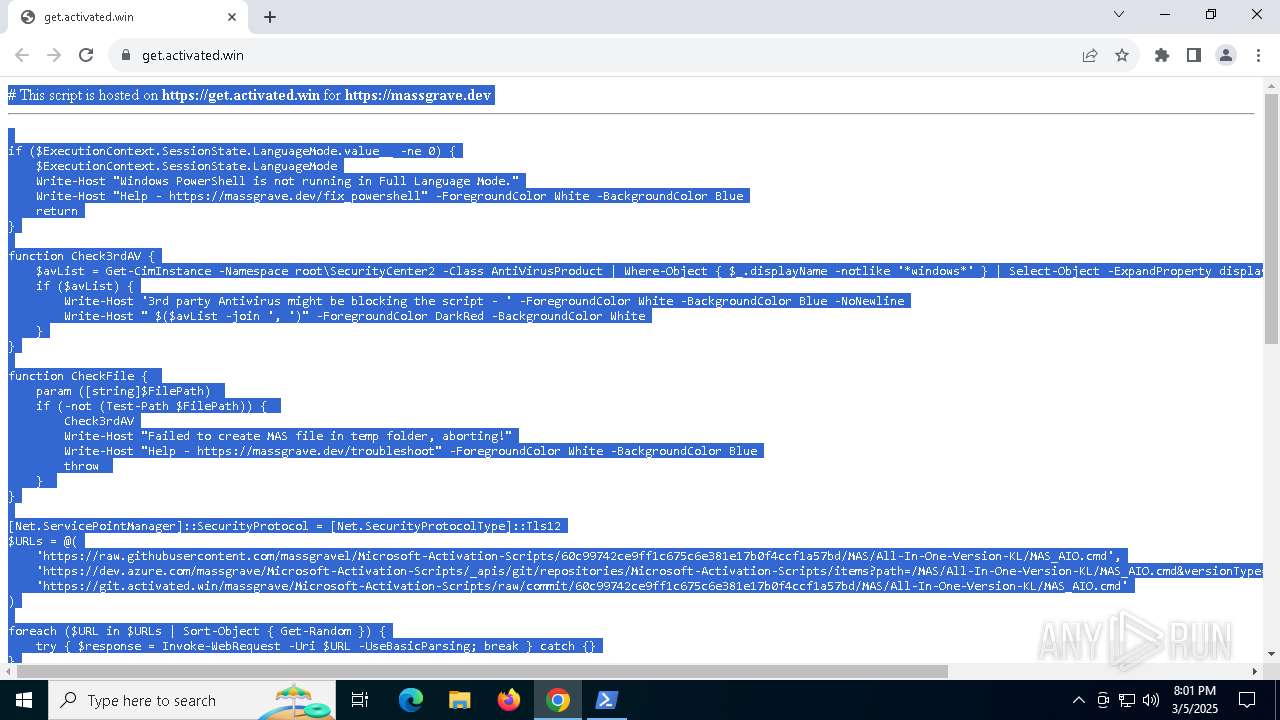Share this page icon
Screen dimensions: 1280x720
pos(1090,55)
